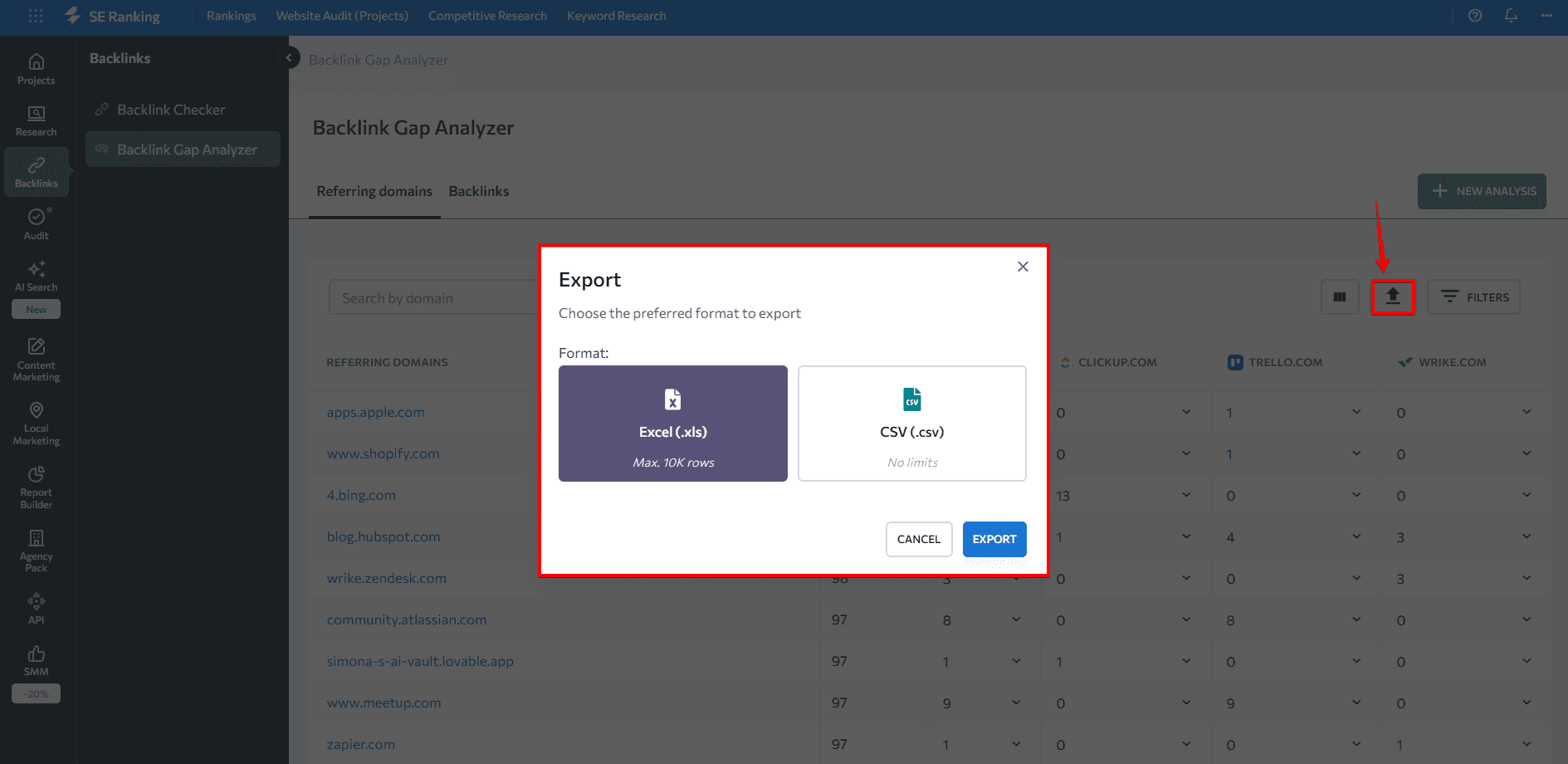Open Report Builder in sidebar
The height and width of the screenshot is (764, 1568).
point(37,487)
